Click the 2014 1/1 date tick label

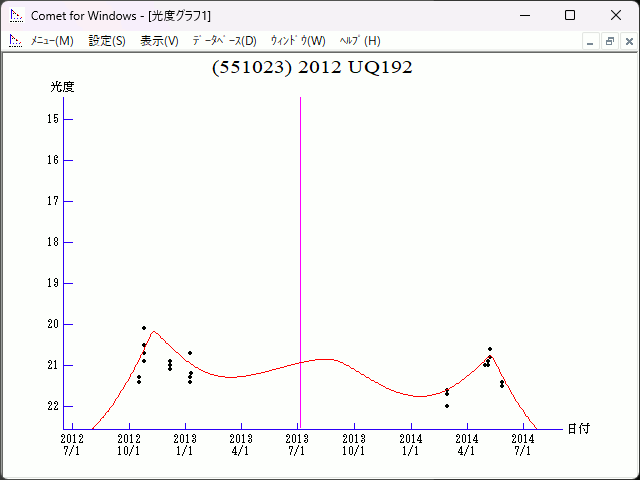pyautogui.click(x=411, y=445)
